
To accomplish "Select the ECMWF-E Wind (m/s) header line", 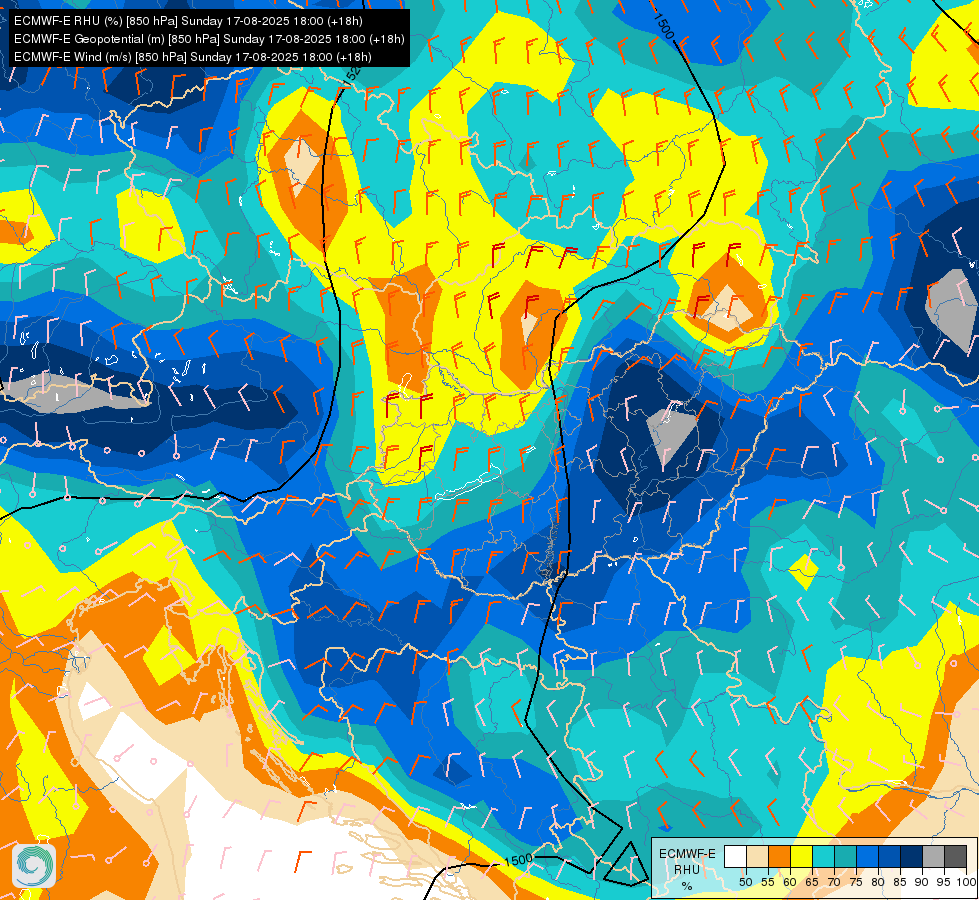I will (193, 57).
